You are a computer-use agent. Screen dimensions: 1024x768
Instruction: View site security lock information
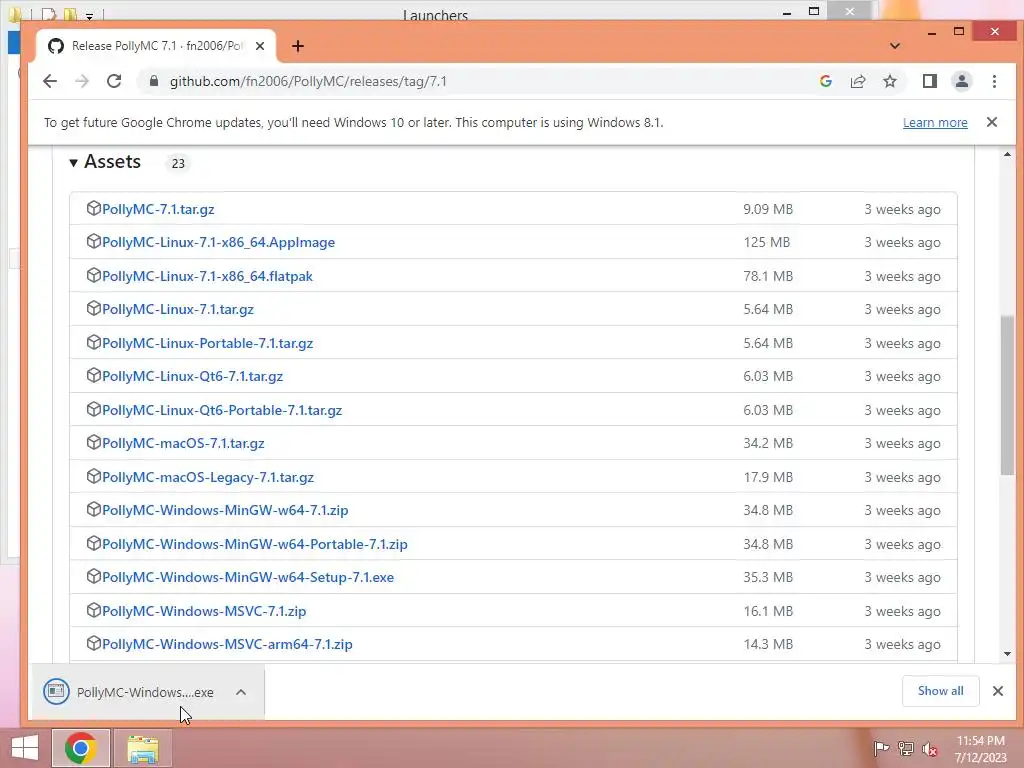[x=154, y=81]
